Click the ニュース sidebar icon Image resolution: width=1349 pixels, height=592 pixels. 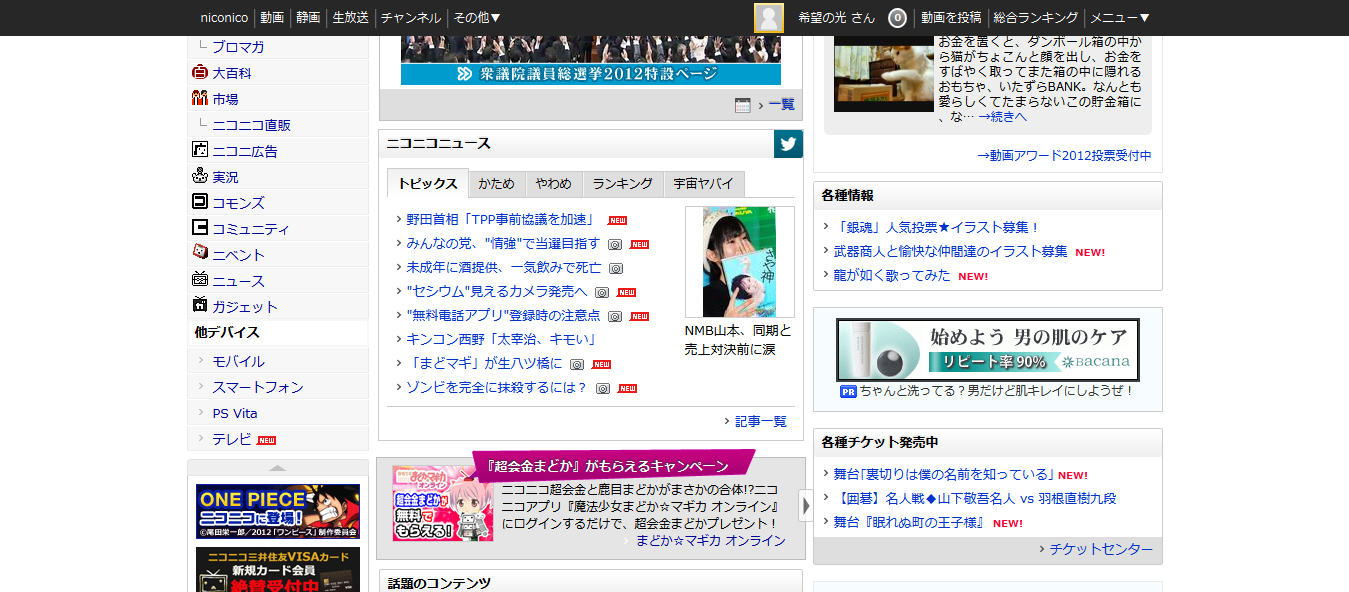(x=199, y=280)
